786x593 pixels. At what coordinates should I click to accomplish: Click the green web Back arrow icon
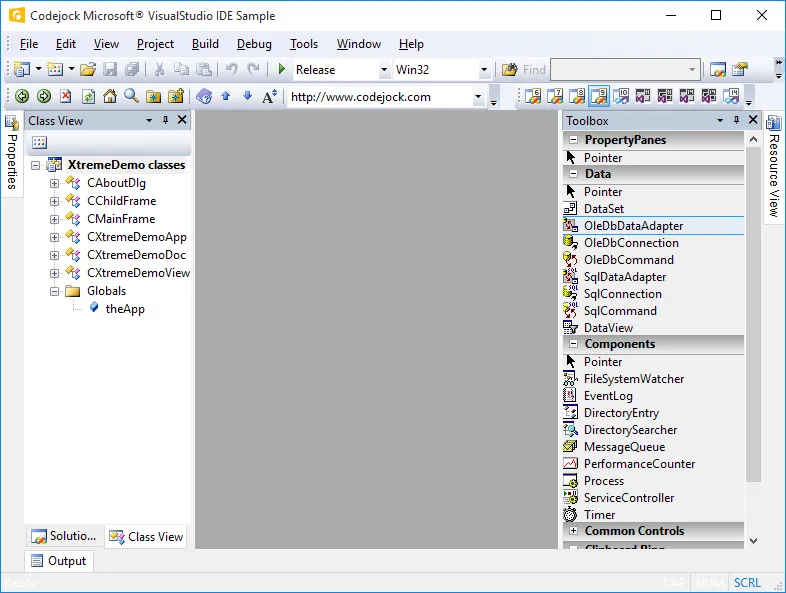pyautogui.click(x=22, y=96)
